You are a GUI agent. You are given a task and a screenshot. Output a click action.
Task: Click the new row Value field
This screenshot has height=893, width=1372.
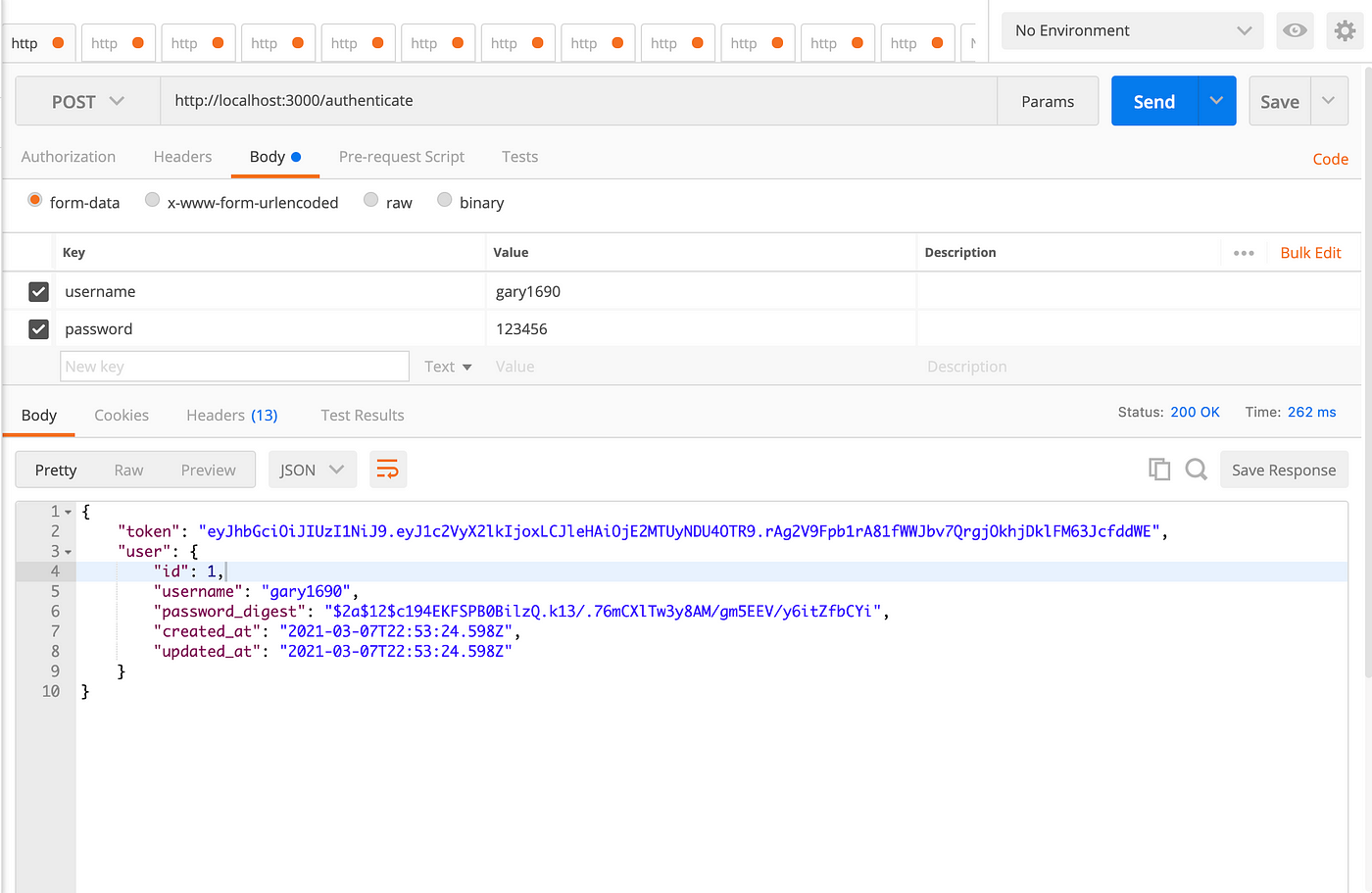(700, 367)
